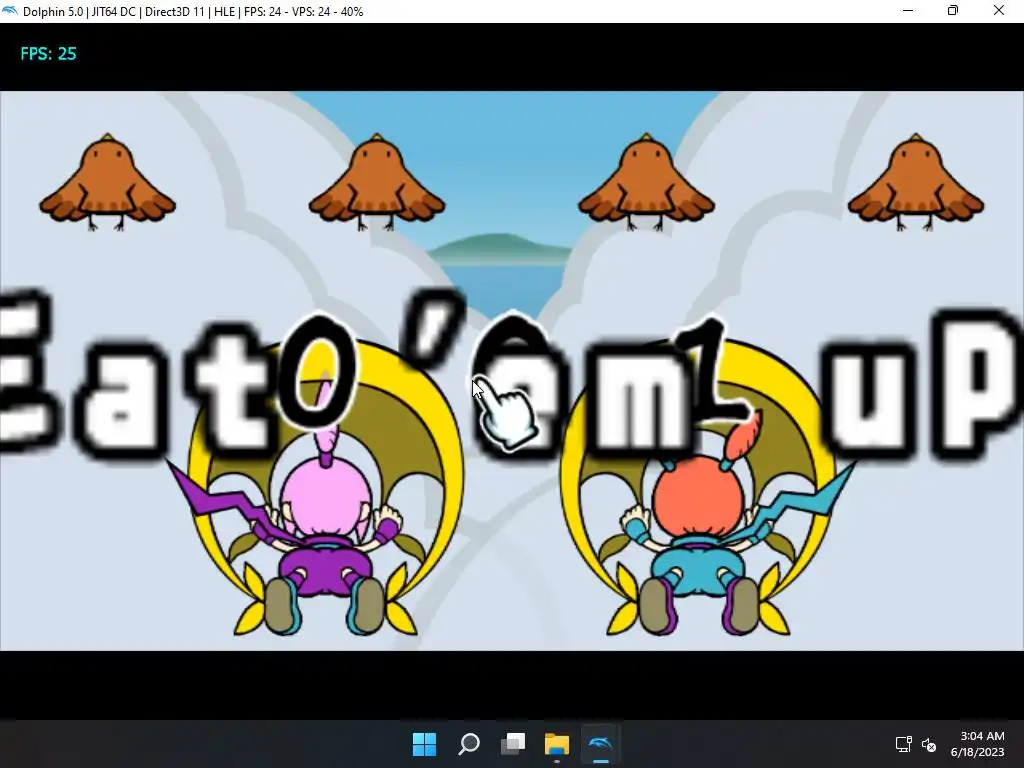1024x768 pixels.
Task: Click the Dolphin emulator taskbar icon
Action: pos(600,744)
